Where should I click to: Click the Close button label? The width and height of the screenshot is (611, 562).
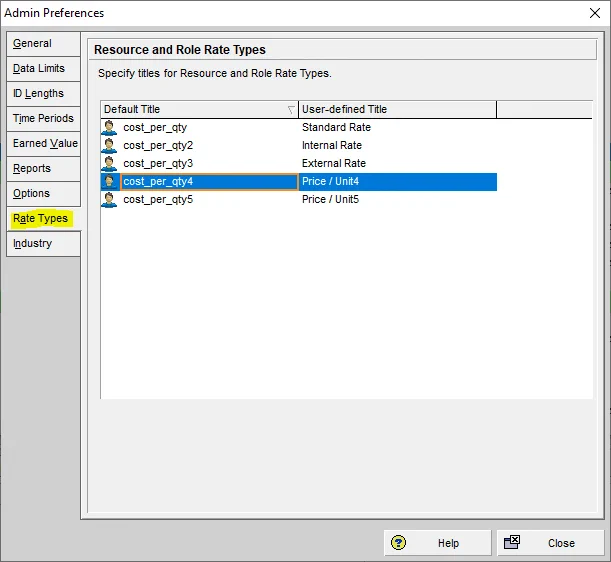[x=561, y=543]
